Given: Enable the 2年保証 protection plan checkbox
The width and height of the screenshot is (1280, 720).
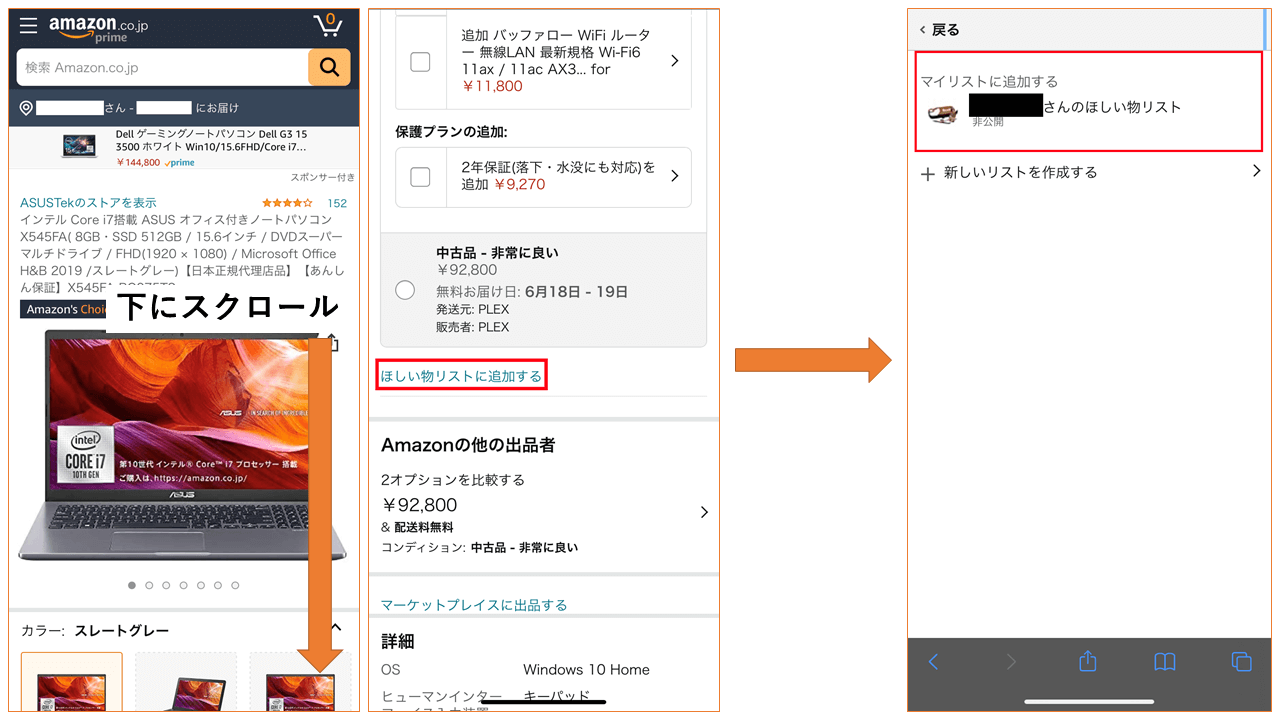Looking at the screenshot, I should pos(420,178).
